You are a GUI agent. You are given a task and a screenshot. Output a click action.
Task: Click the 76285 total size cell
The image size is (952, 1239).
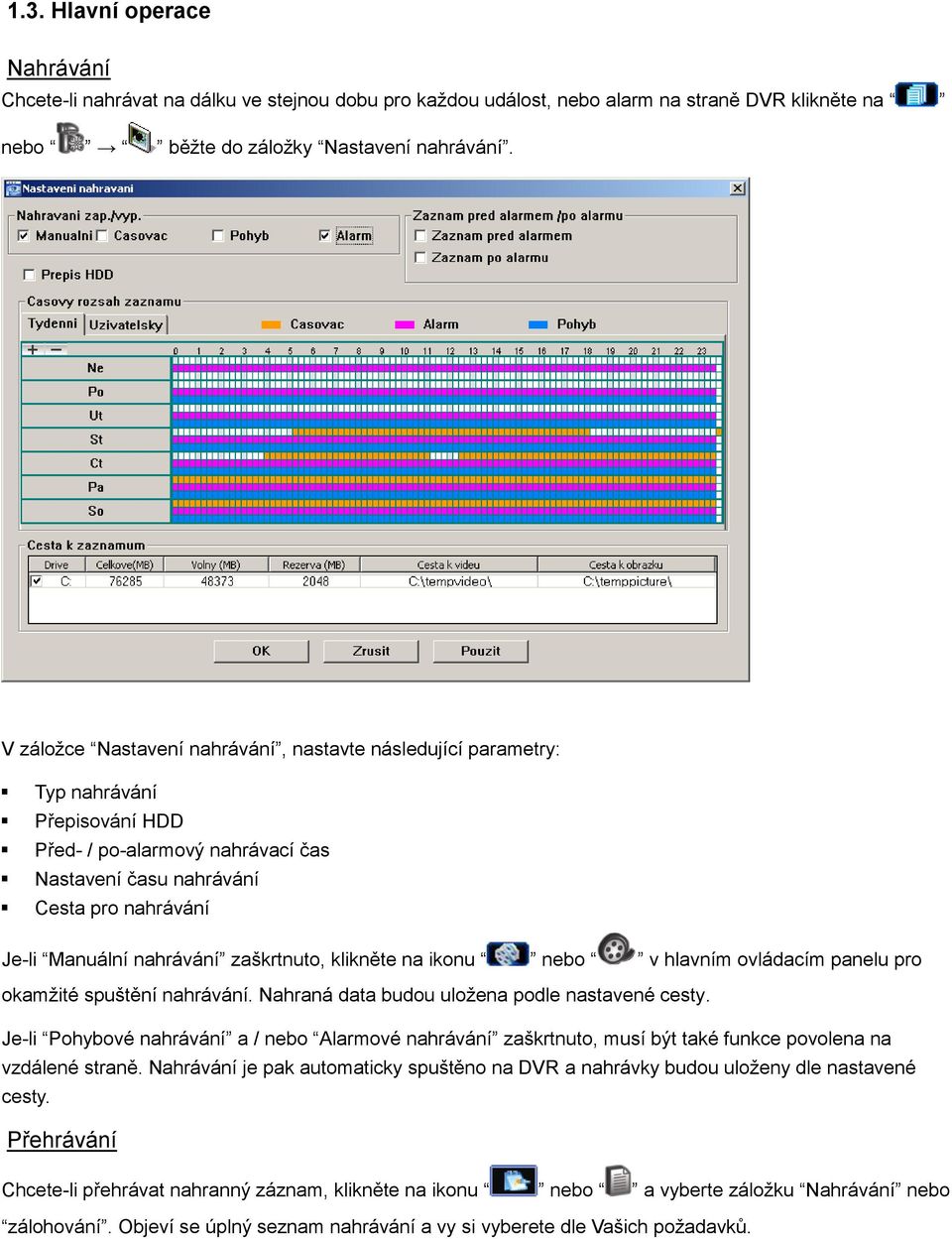pos(125,581)
